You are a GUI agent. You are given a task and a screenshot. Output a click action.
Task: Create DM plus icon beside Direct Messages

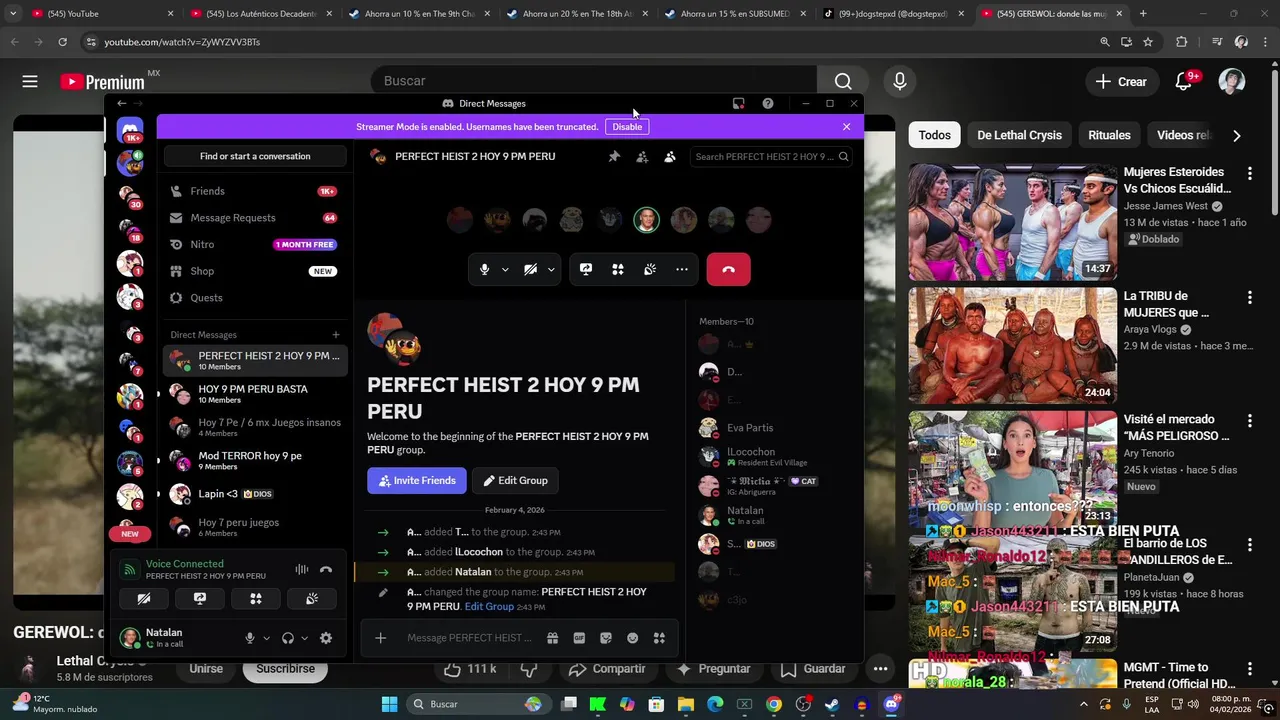pyautogui.click(x=336, y=335)
